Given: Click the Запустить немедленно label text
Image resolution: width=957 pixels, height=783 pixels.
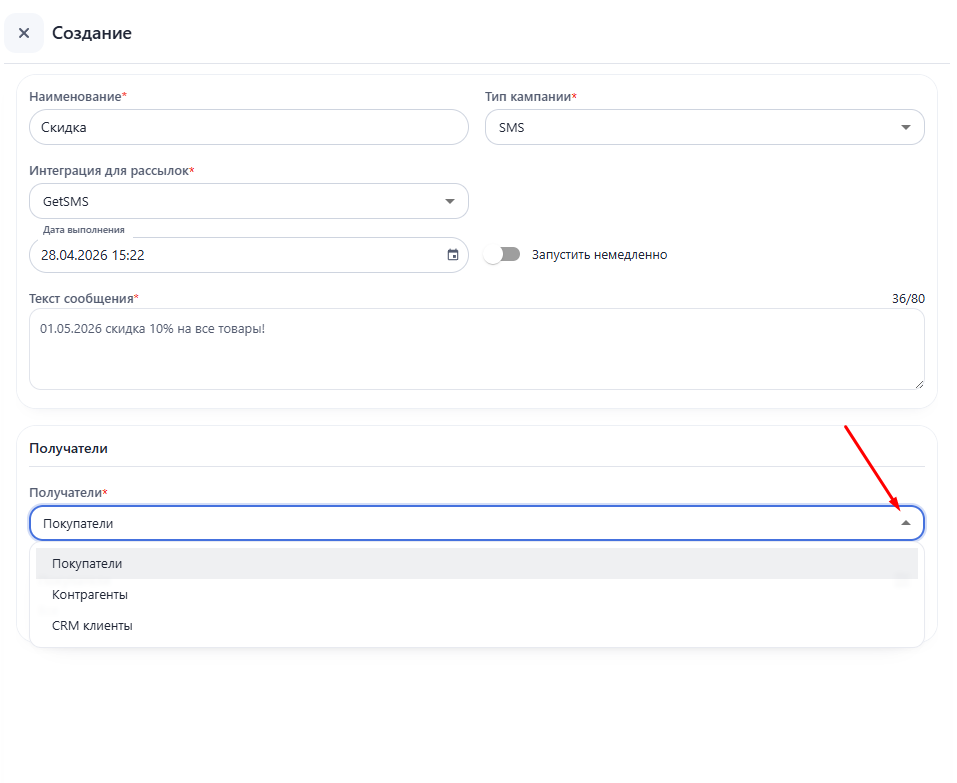Looking at the screenshot, I should 599,255.
